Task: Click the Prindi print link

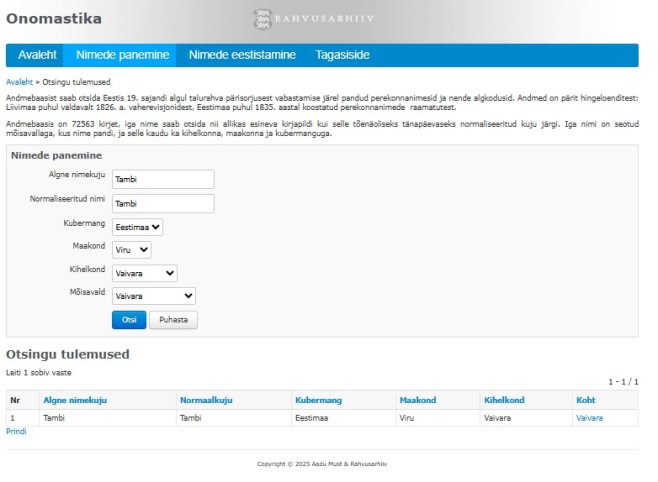Action: tap(16, 432)
